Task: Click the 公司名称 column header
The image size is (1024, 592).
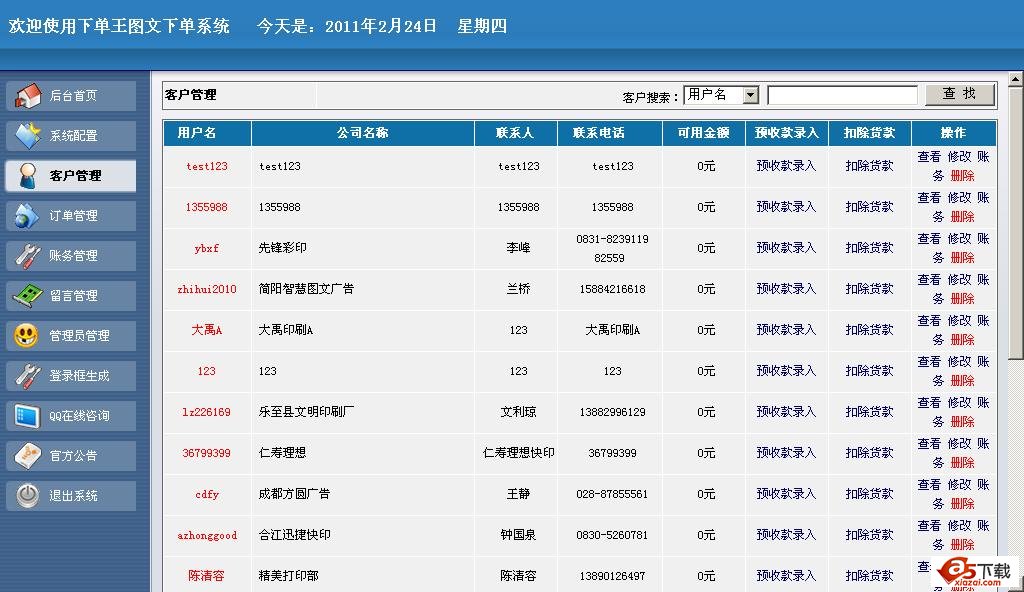Action: pos(362,133)
